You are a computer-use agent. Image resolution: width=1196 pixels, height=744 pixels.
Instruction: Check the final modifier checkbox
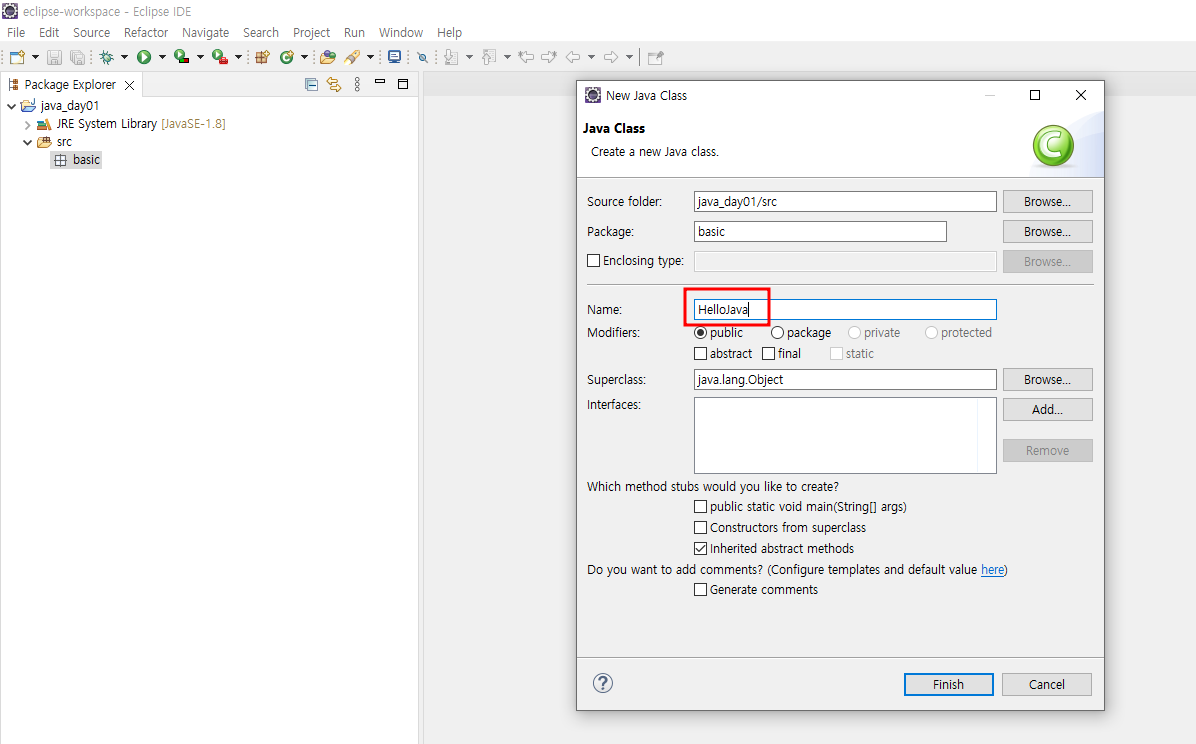point(769,353)
